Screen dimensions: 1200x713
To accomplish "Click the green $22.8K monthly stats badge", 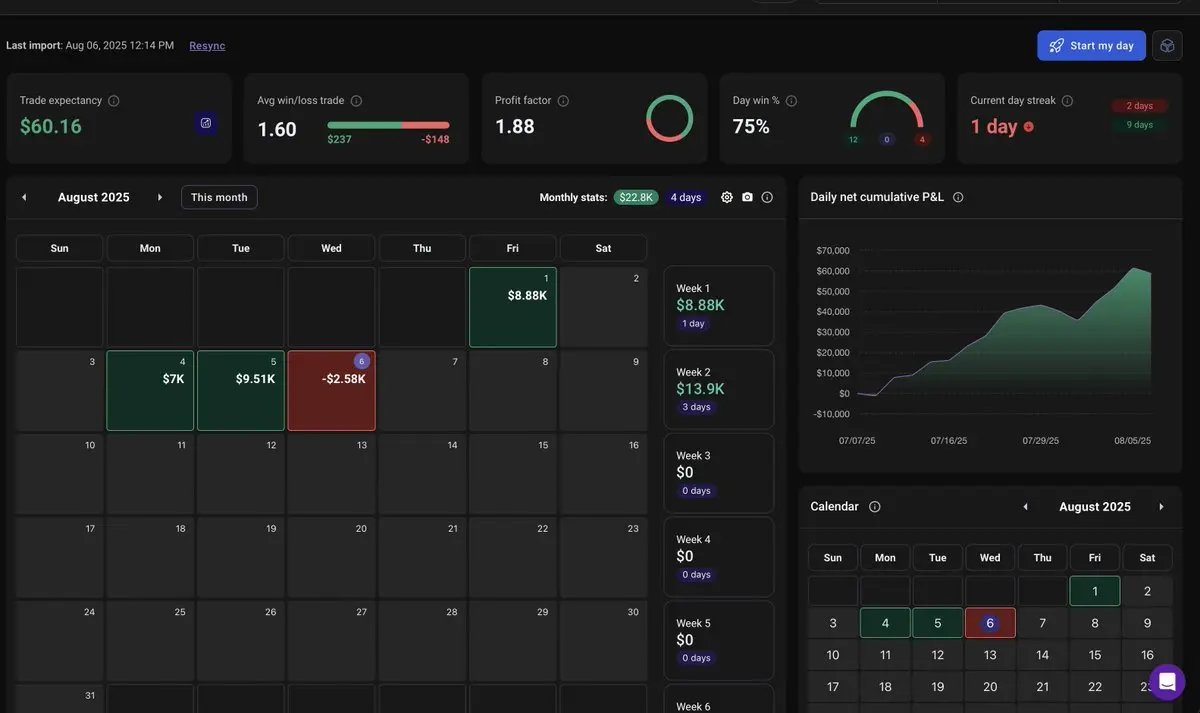I will click(635, 197).
